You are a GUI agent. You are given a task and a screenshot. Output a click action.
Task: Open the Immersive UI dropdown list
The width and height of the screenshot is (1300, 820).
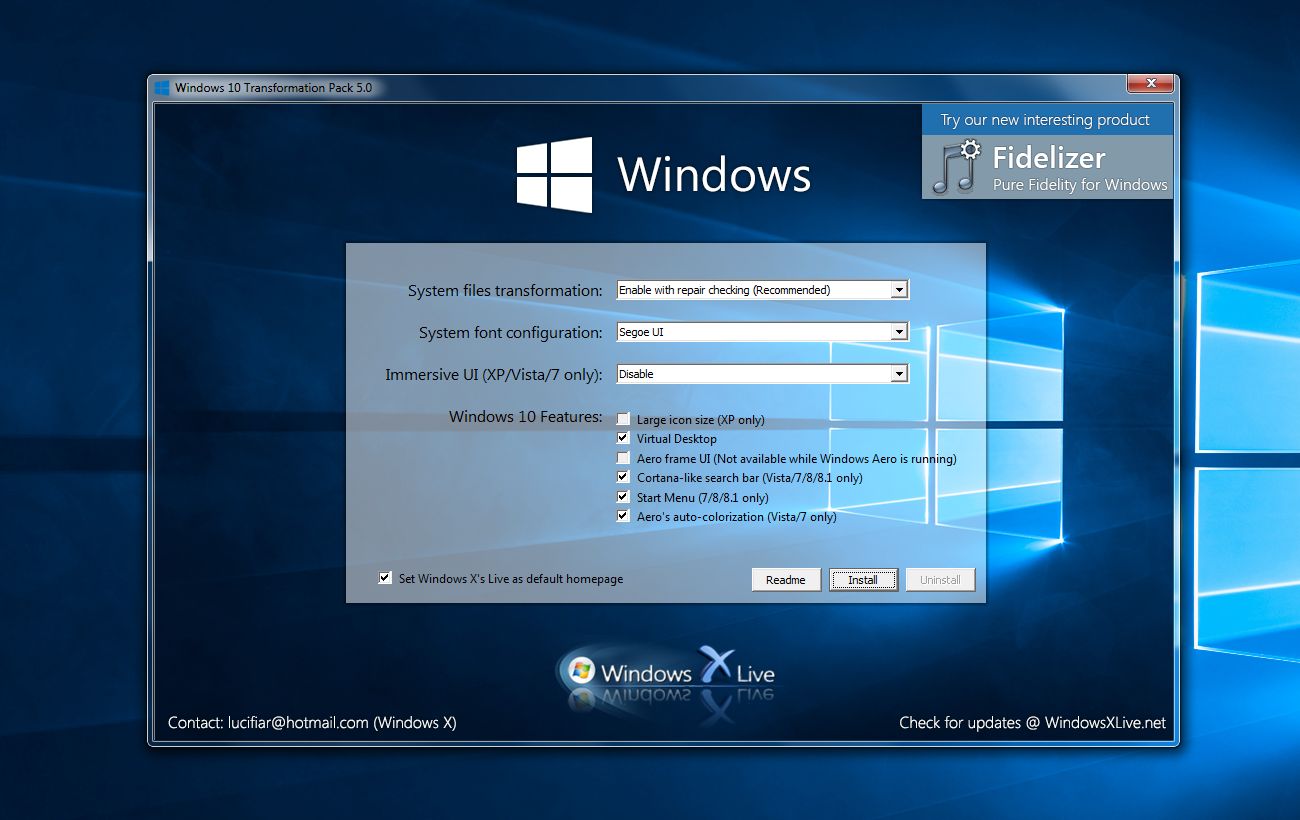[x=899, y=374]
